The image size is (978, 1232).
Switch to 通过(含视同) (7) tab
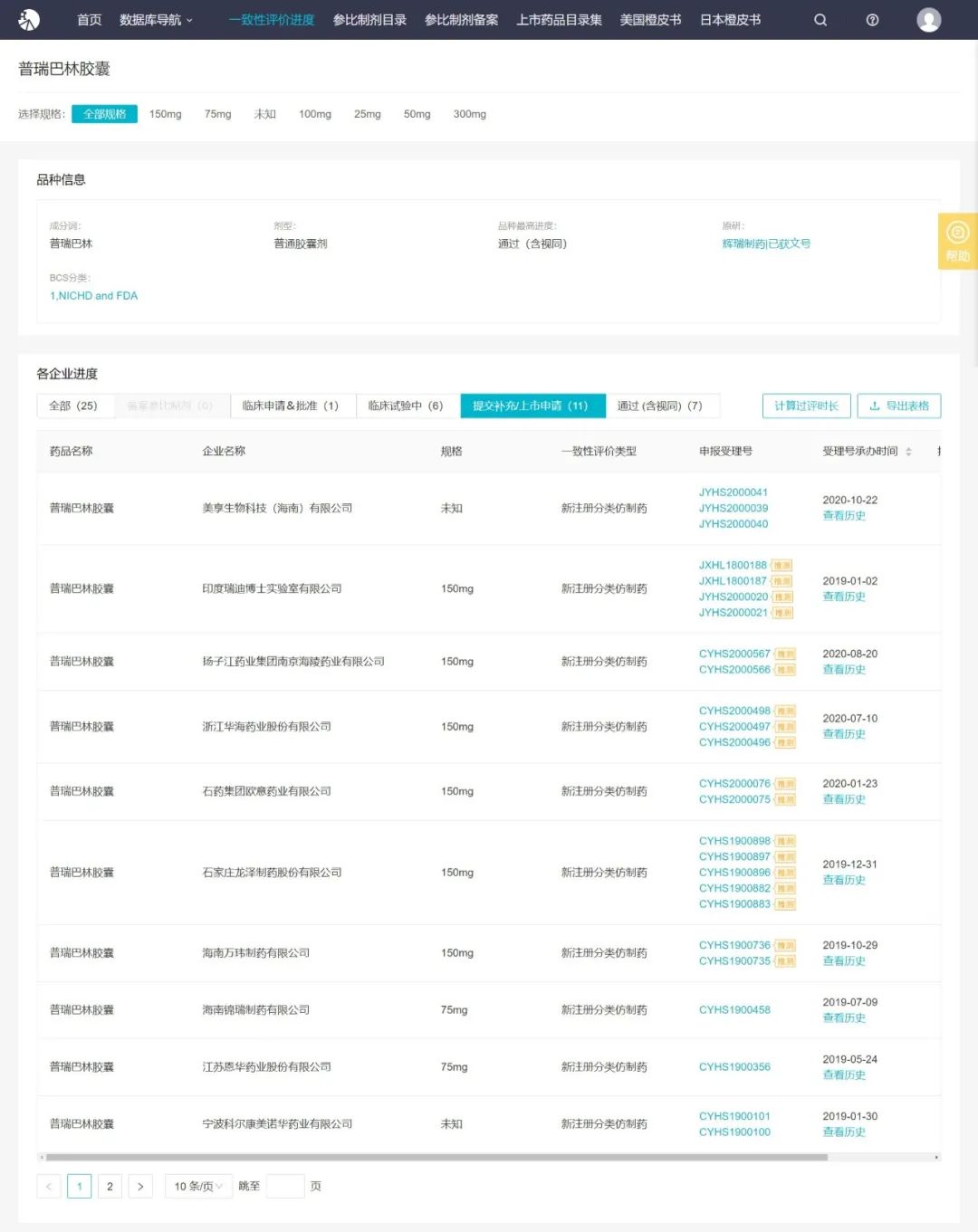[660, 406]
